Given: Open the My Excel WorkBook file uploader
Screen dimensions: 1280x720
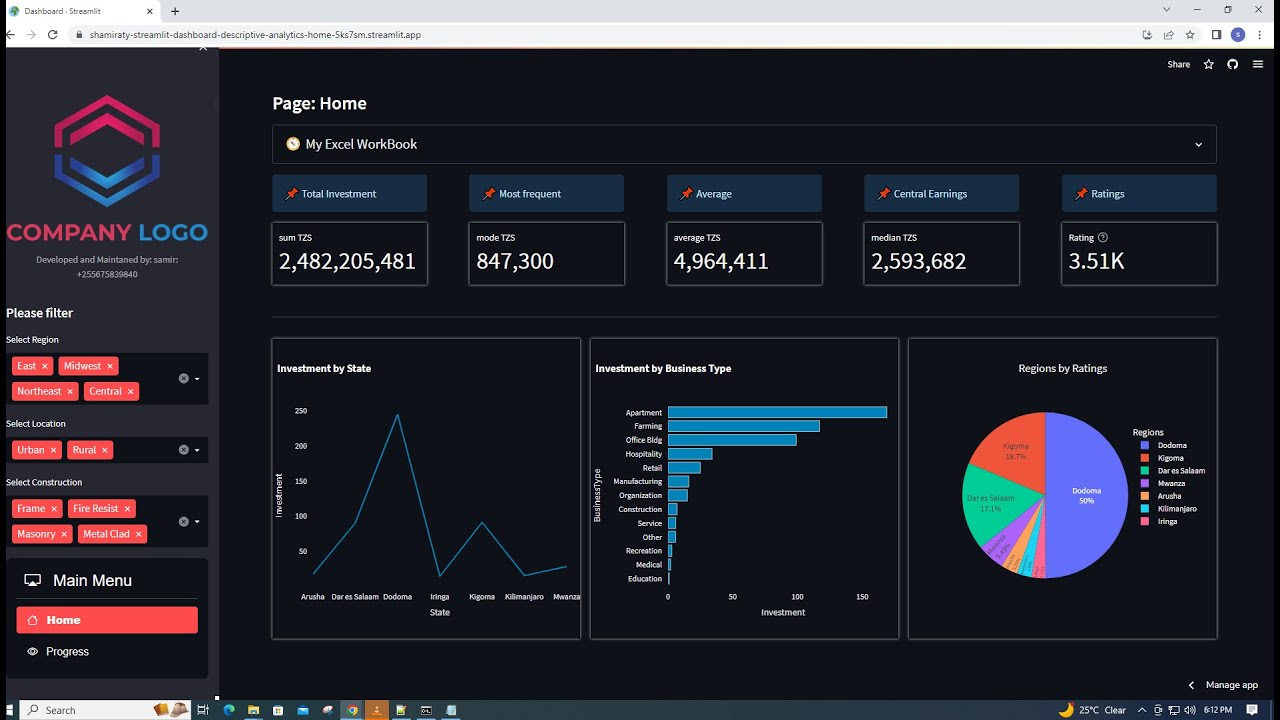Looking at the screenshot, I should 744,144.
